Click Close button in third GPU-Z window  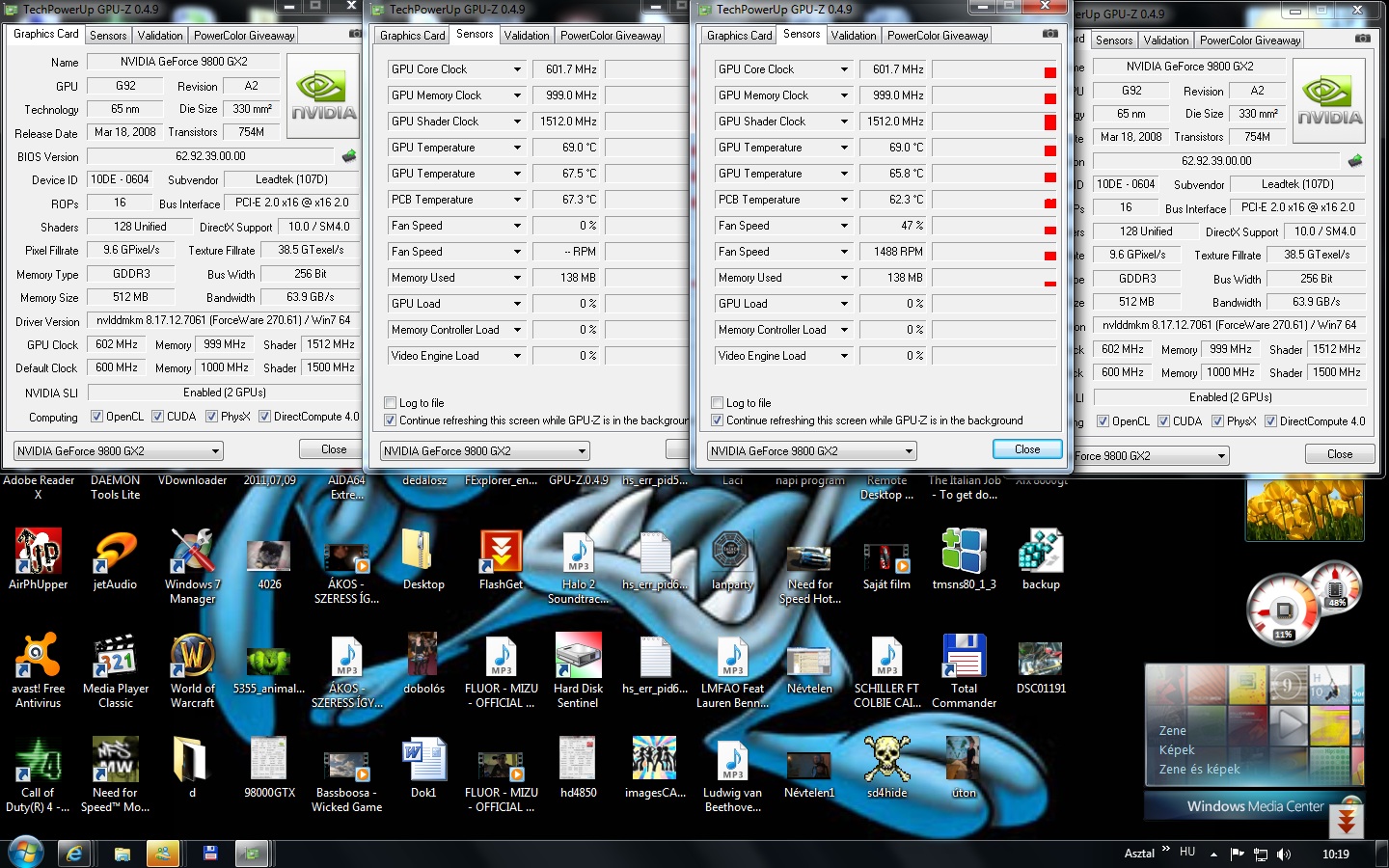(1027, 449)
